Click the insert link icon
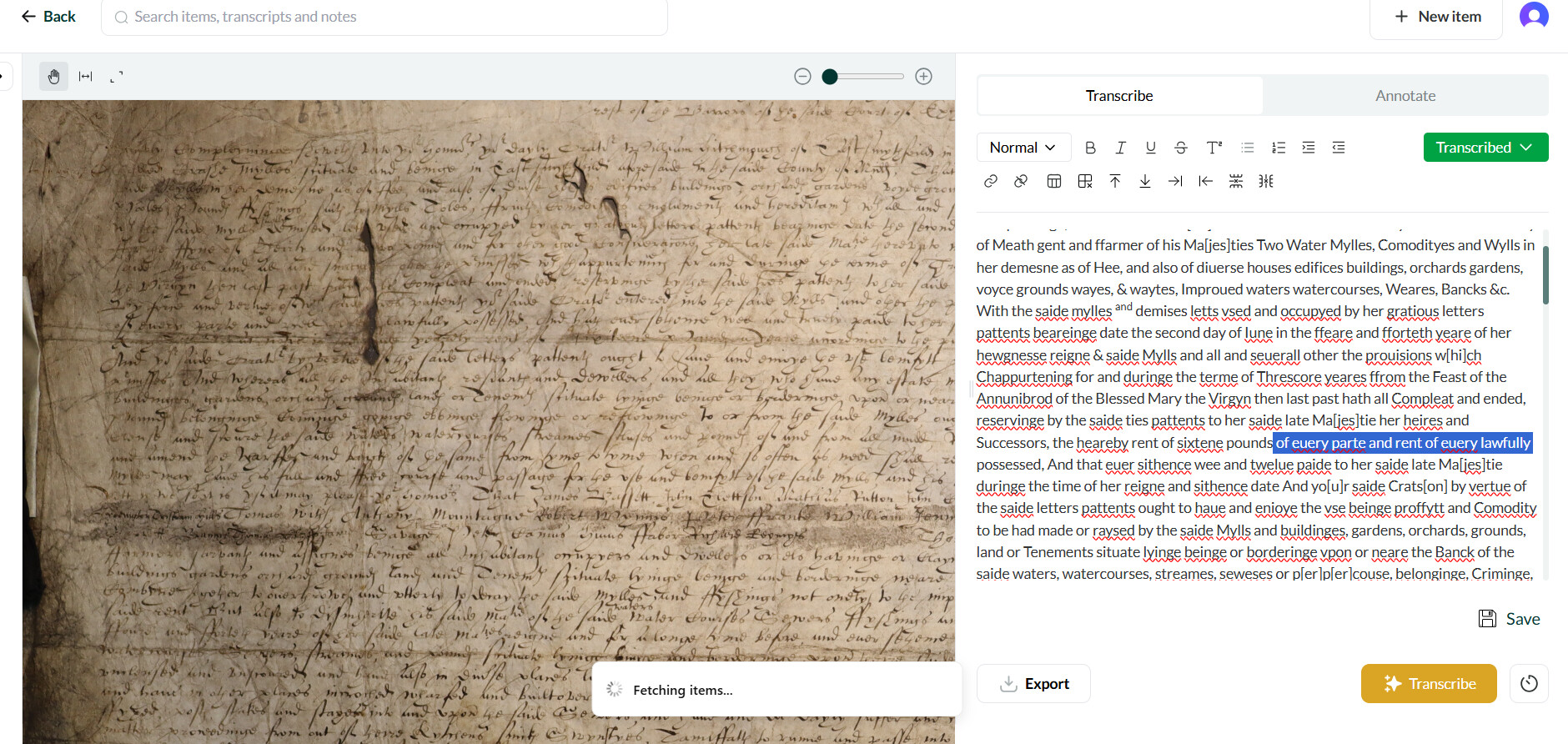 coord(991,181)
